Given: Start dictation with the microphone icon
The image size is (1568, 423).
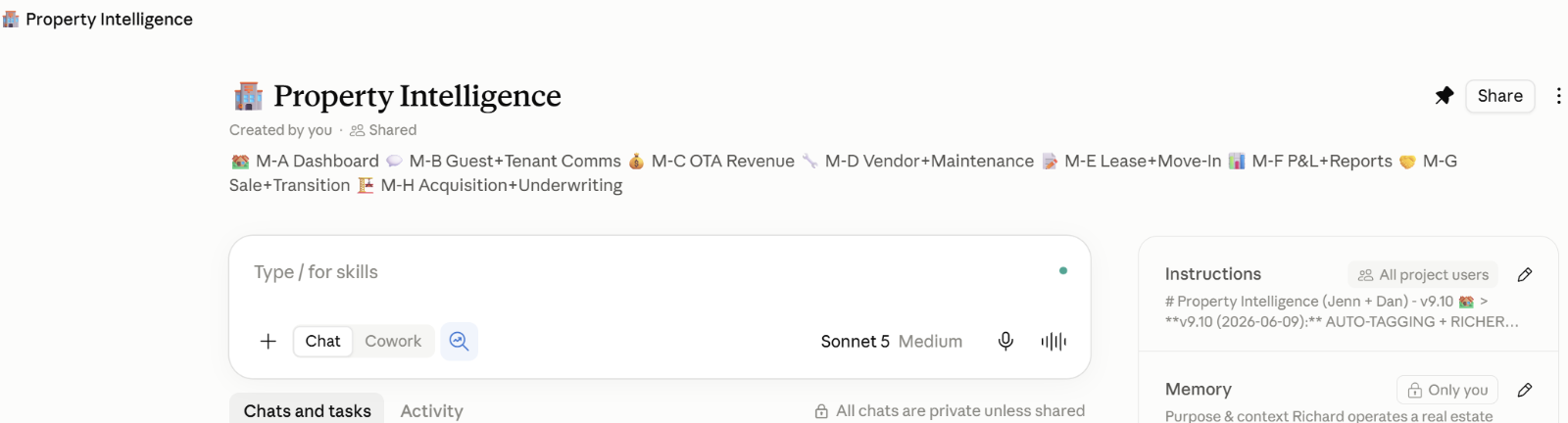Looking at the screenshot, I should [1005, 341].
